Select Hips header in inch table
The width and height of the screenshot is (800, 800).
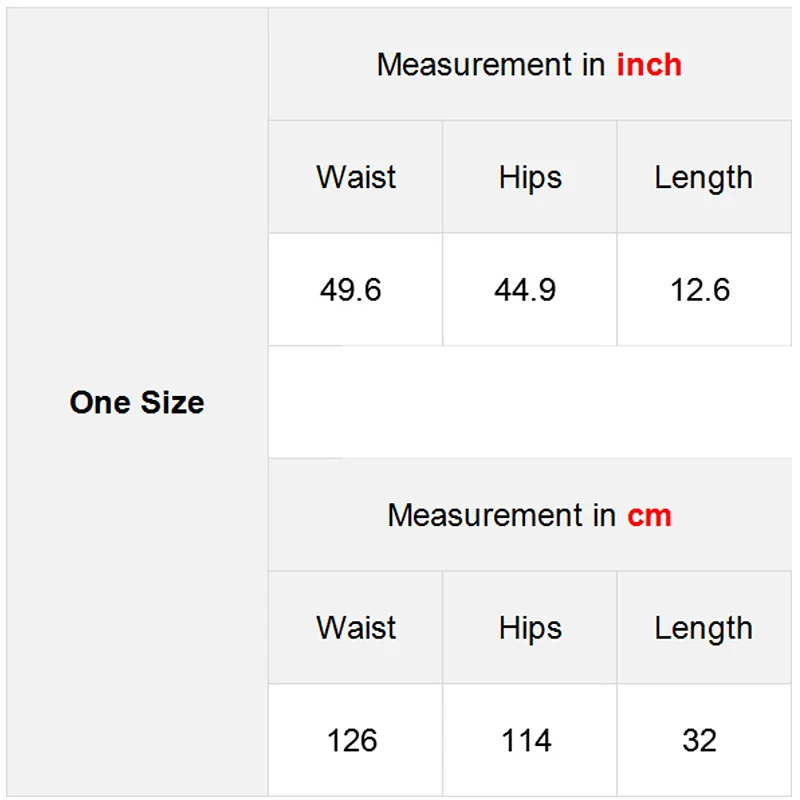[x=530, y=178]
